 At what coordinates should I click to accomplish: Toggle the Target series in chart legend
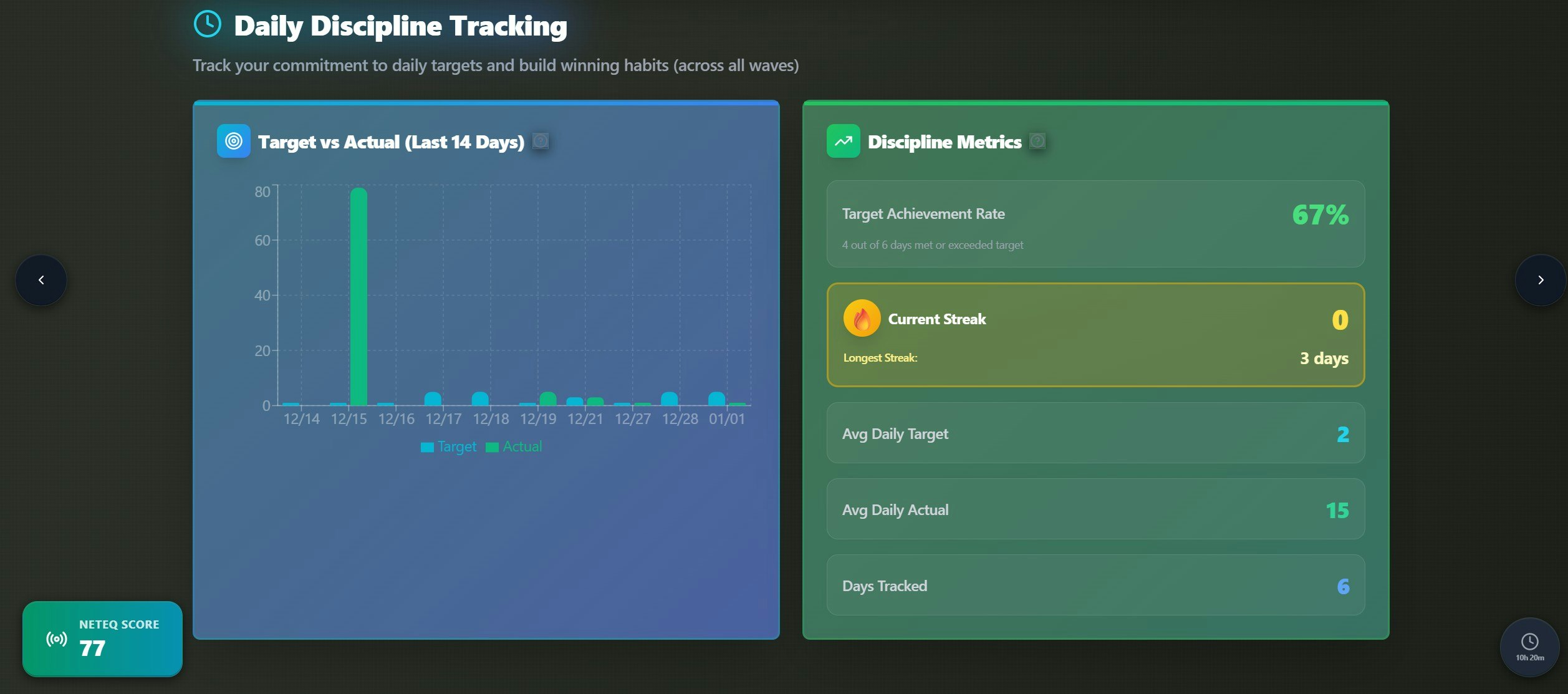tap(449, 446)
